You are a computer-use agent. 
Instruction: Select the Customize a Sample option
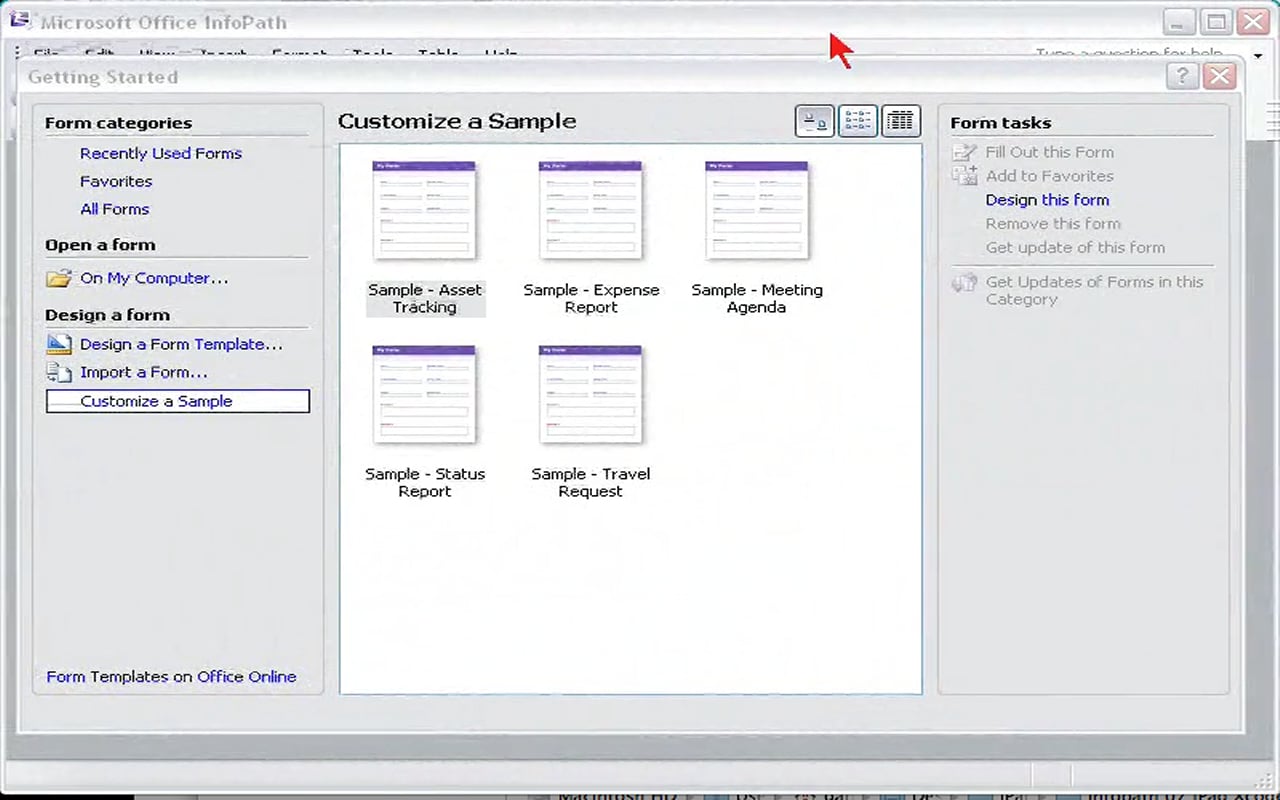(x=178, y=401)
